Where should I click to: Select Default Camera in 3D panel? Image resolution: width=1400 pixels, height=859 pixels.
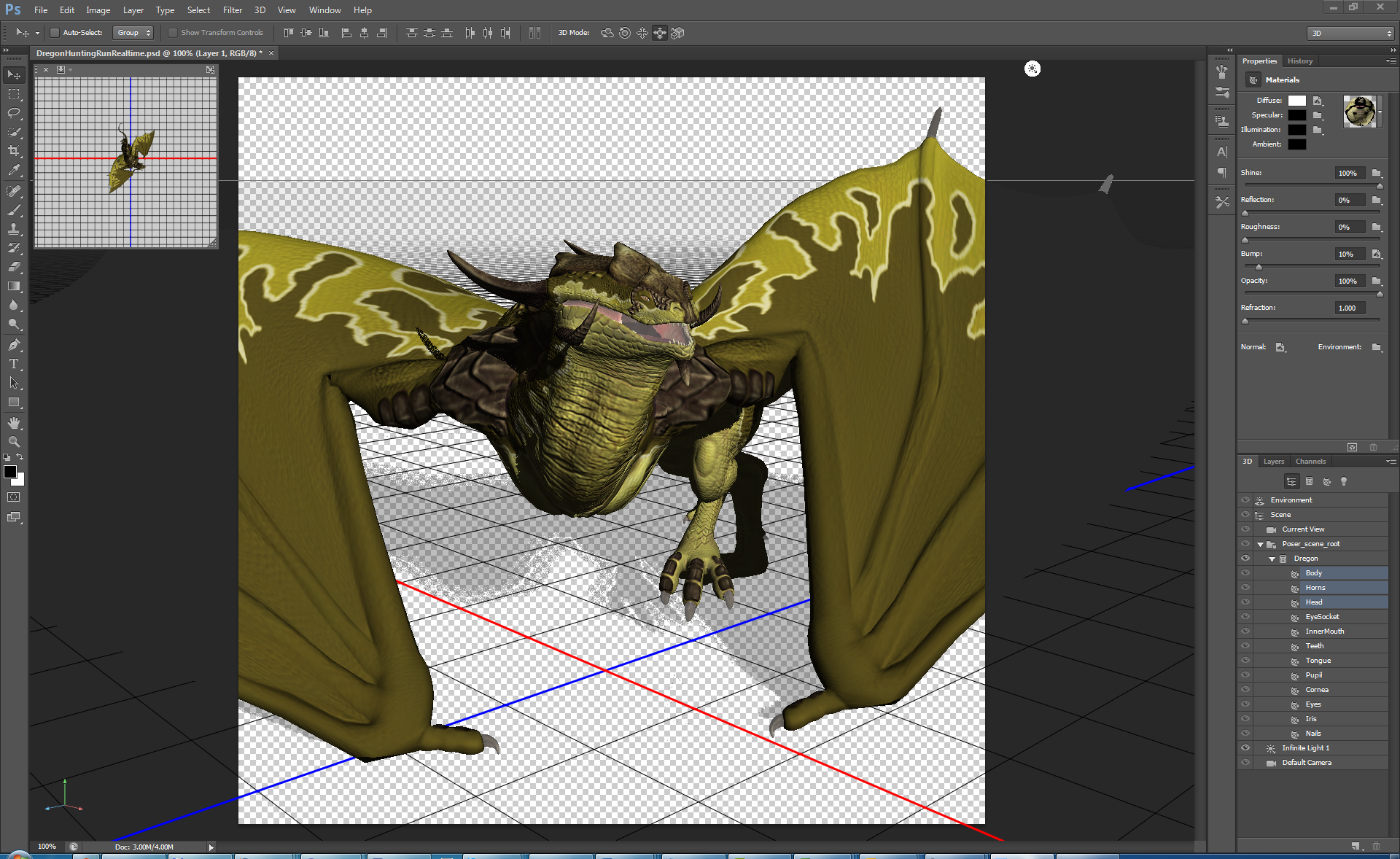(x=1307, y=763)
